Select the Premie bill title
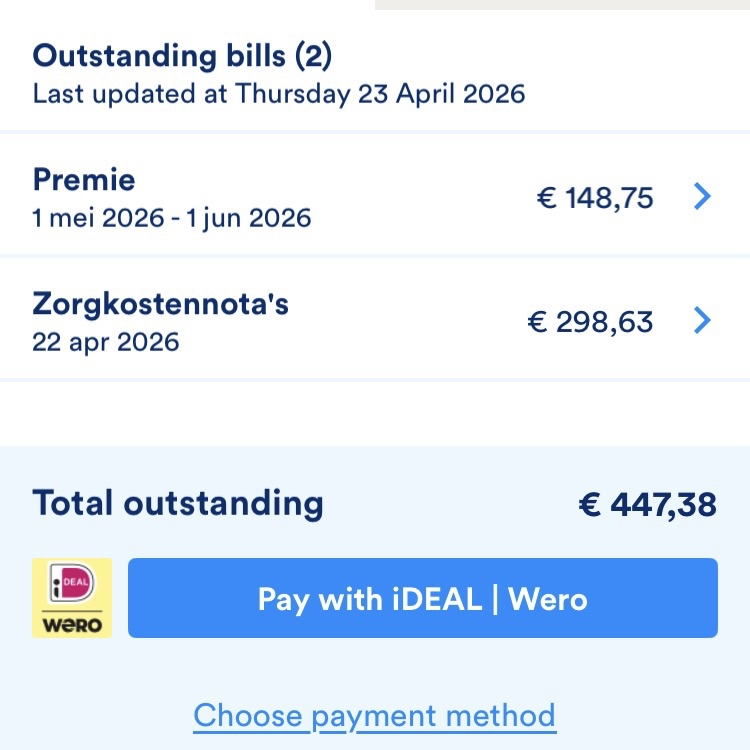 click(x=84, y=180)
